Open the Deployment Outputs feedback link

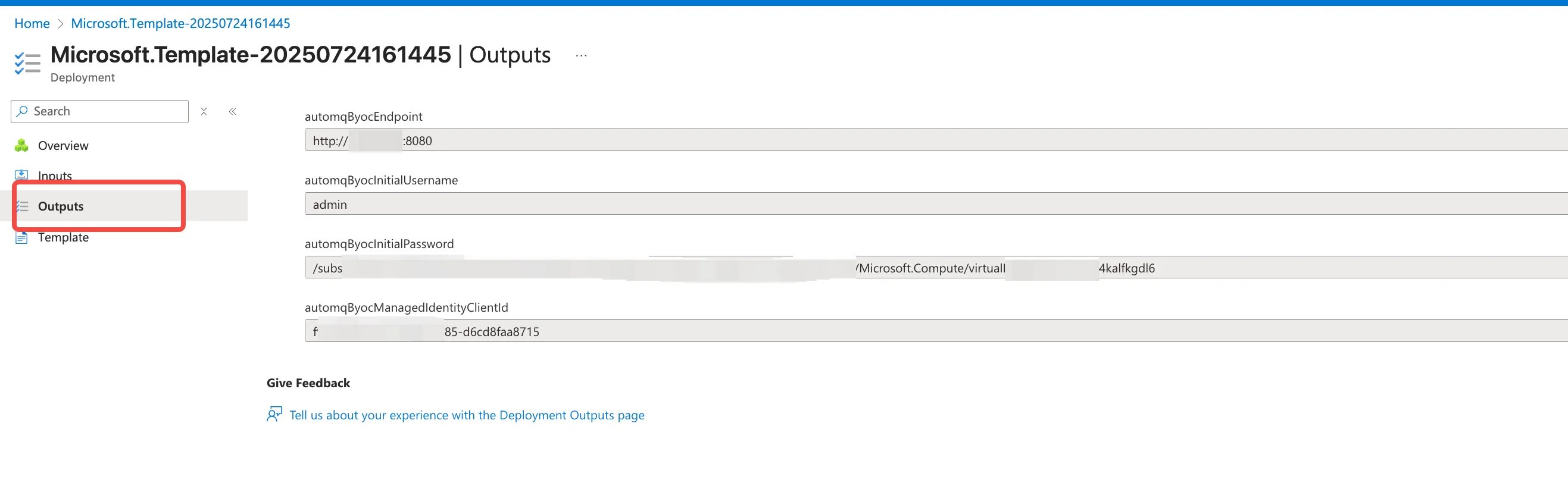(467, 415)
